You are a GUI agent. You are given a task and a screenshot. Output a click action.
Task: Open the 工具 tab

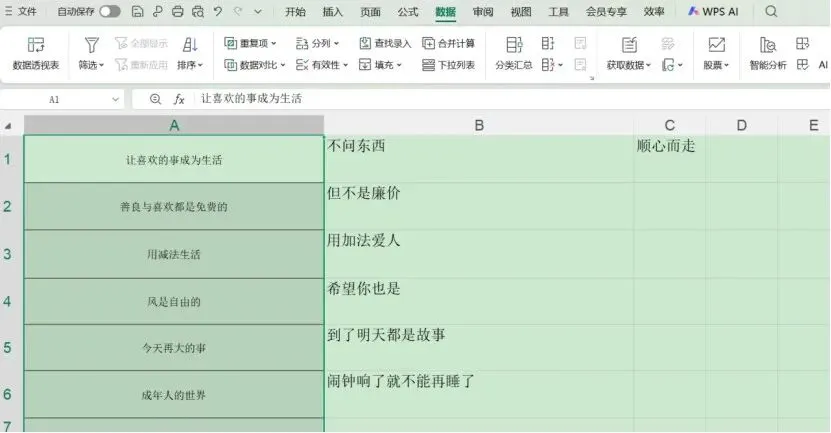coord(559,12)
